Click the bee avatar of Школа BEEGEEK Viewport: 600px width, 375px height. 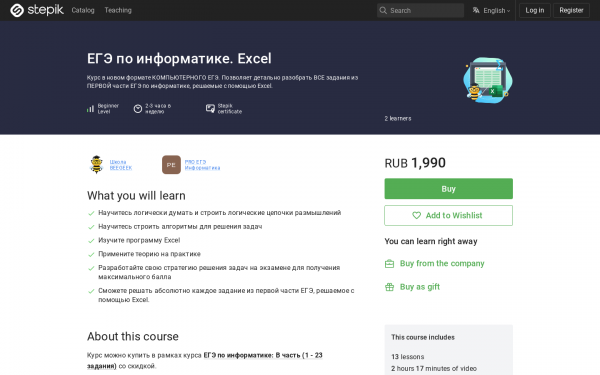(96, 165)
